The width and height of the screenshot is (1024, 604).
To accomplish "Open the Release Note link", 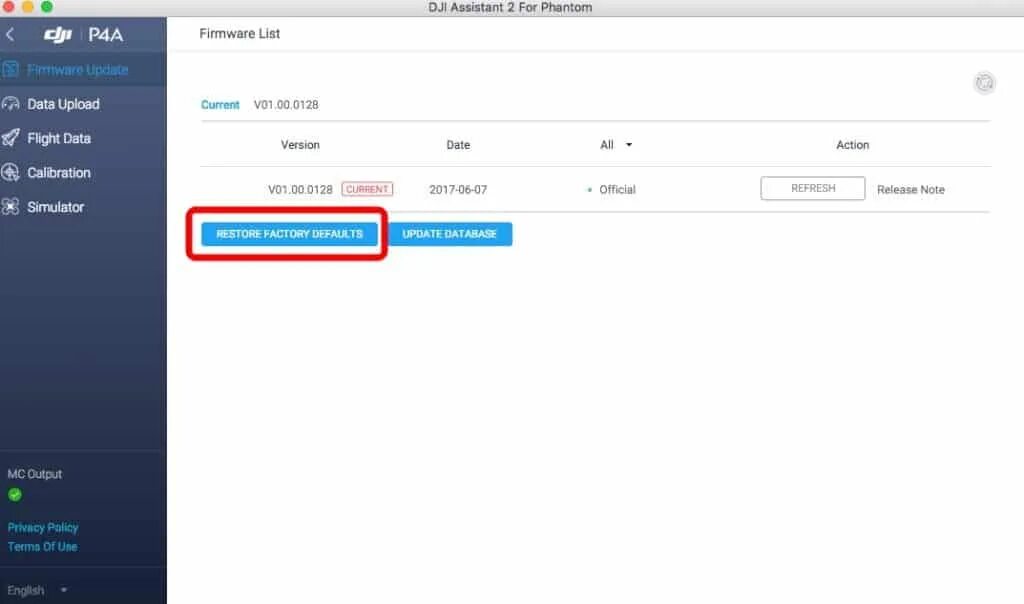I will point(910,189).
